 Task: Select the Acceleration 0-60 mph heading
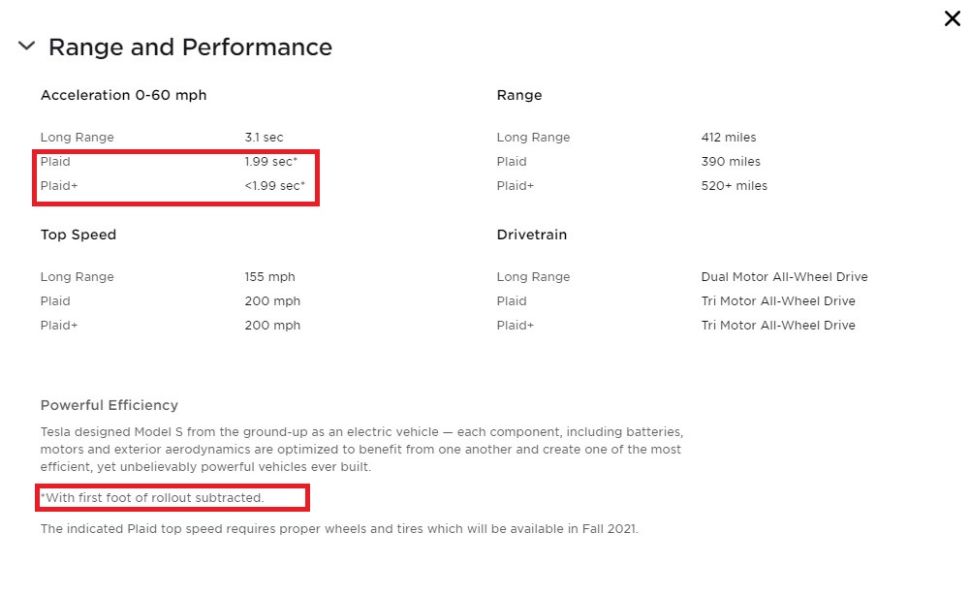(x=124, y=95)
